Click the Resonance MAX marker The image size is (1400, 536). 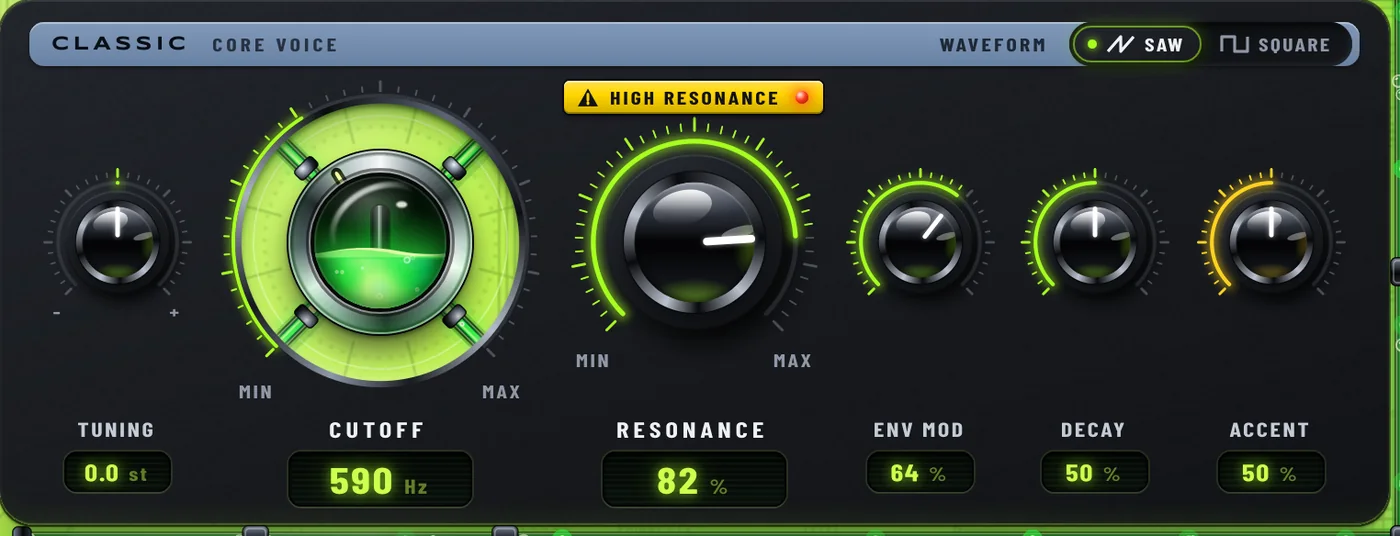(x=793, y=361)
